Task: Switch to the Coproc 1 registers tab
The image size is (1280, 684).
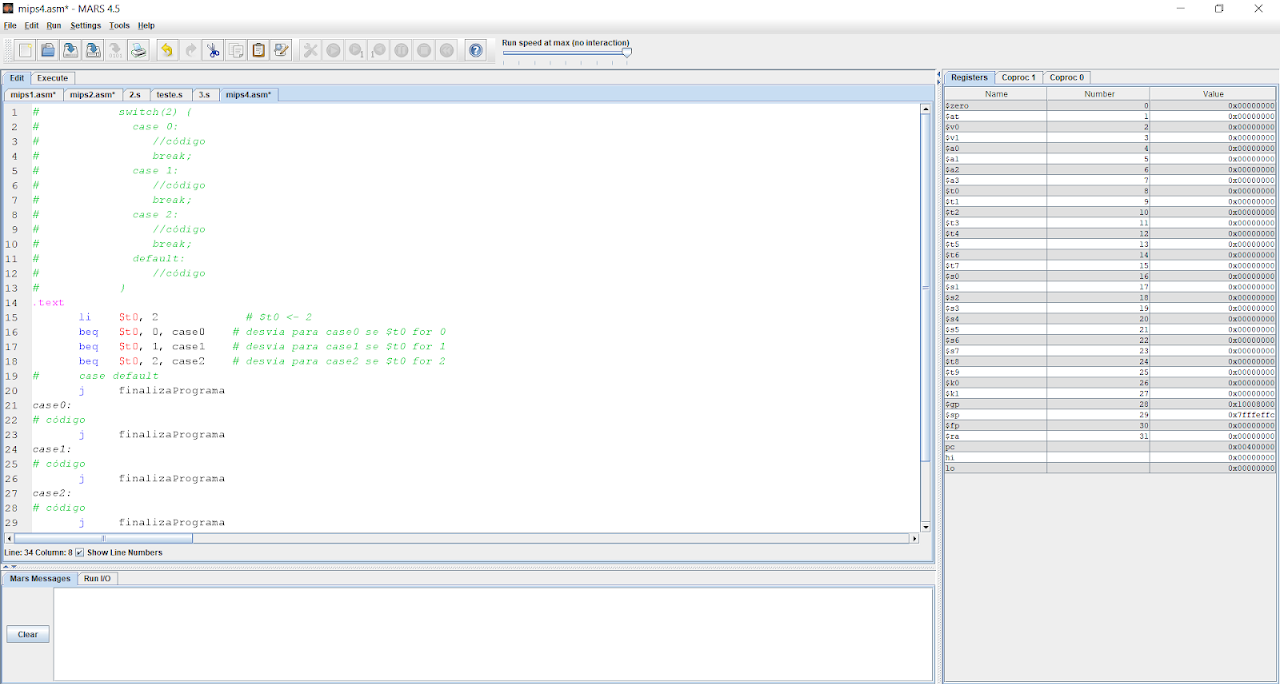Action: [1019, 78]
